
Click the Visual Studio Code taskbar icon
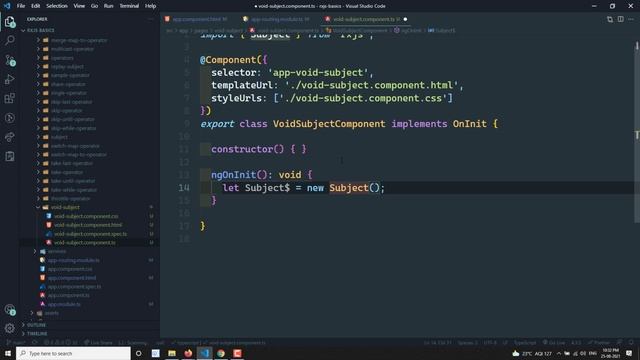[x=204, y=353]
